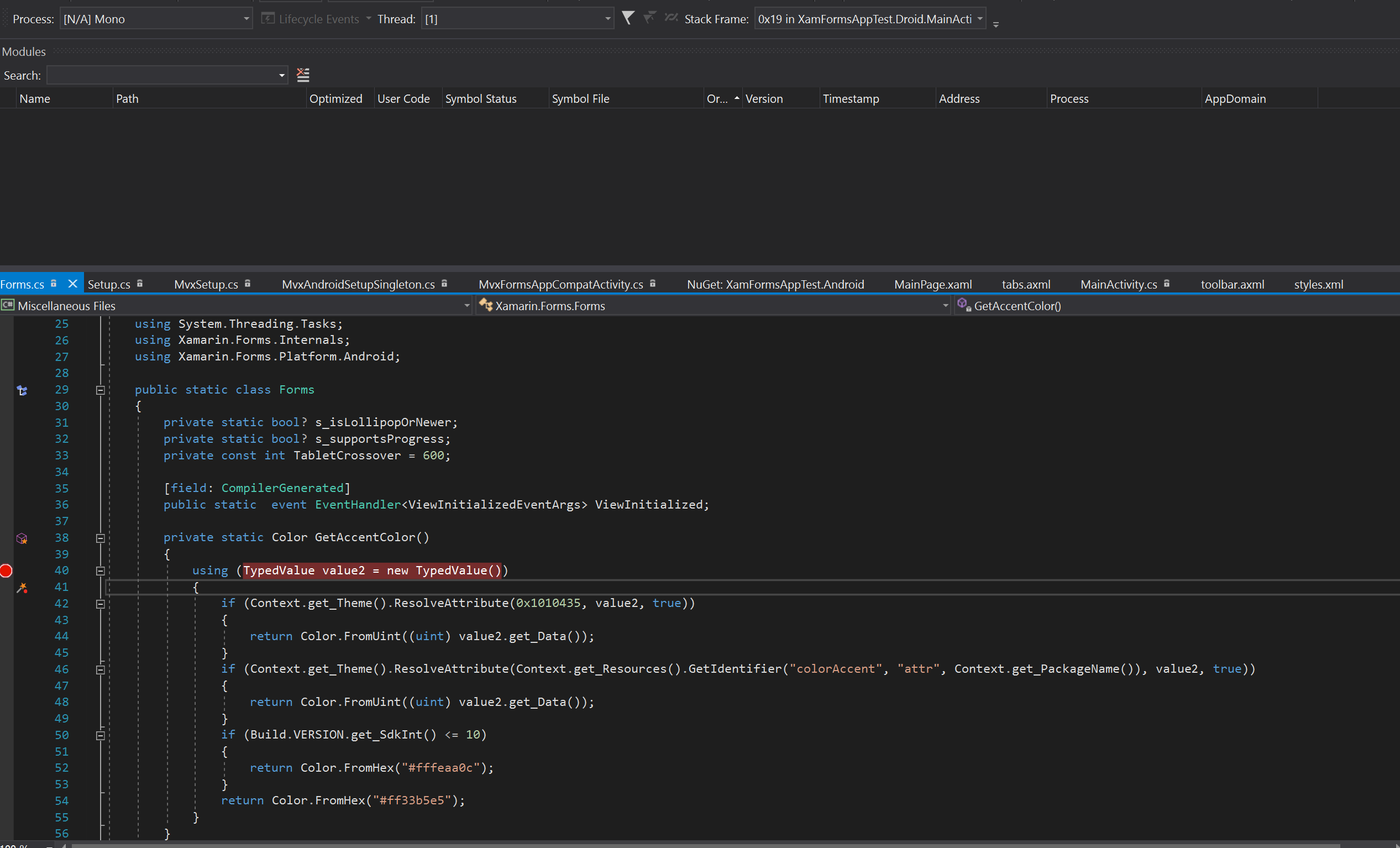
Task: Collapse the if block at line 46
Action: tap(101, 670)
